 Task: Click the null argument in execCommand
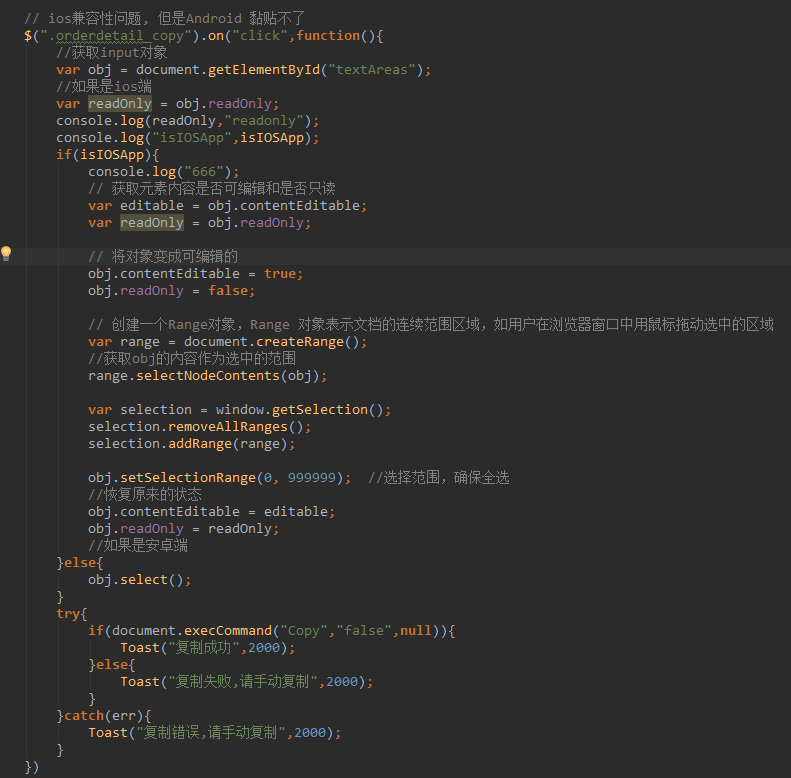(x=416, y=631)
